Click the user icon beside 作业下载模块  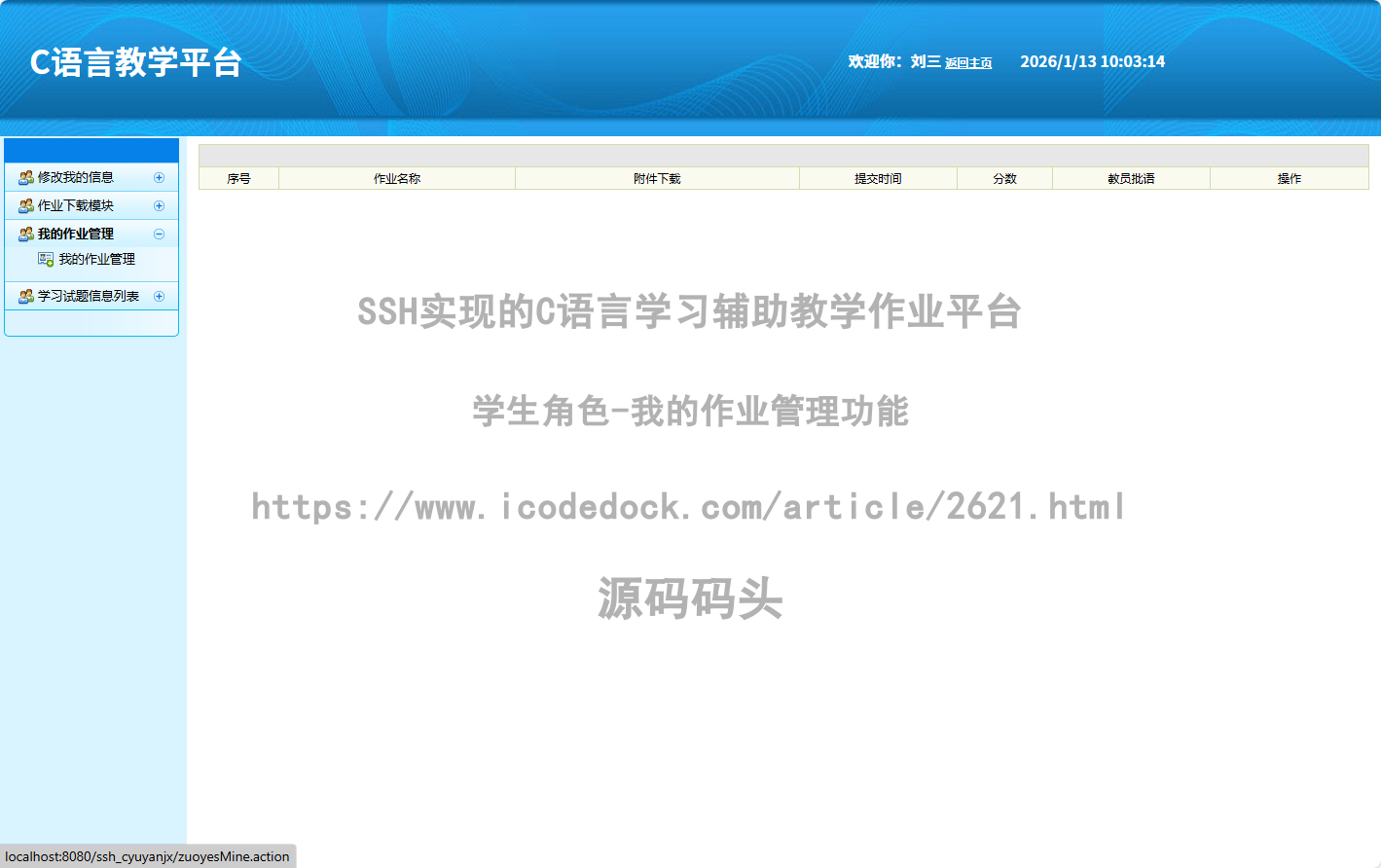pos(26,206)
